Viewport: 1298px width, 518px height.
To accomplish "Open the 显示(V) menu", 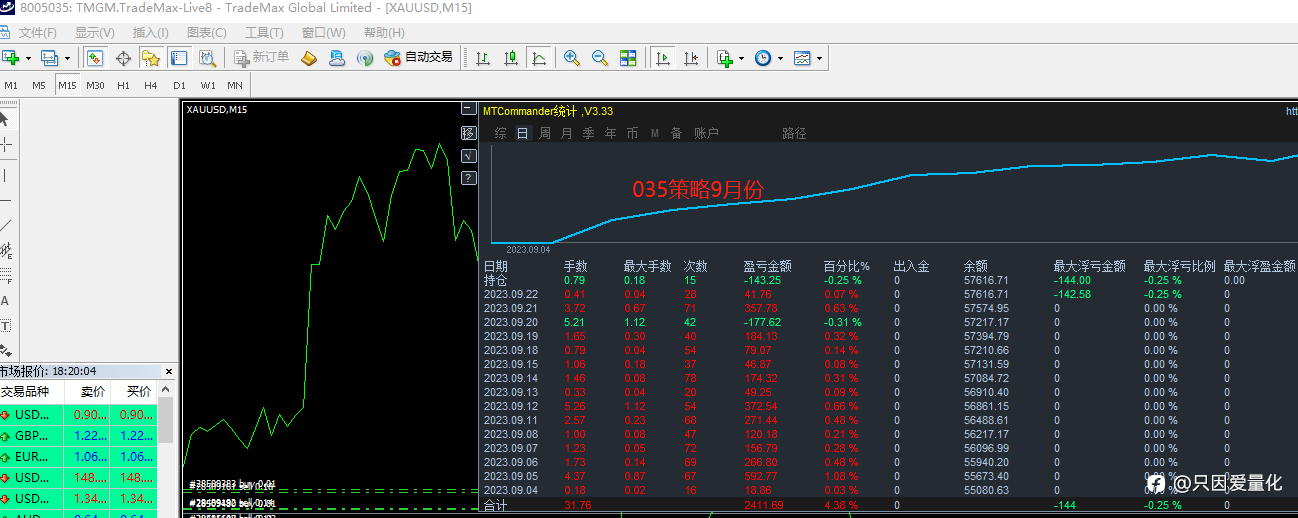I will 94,33.
